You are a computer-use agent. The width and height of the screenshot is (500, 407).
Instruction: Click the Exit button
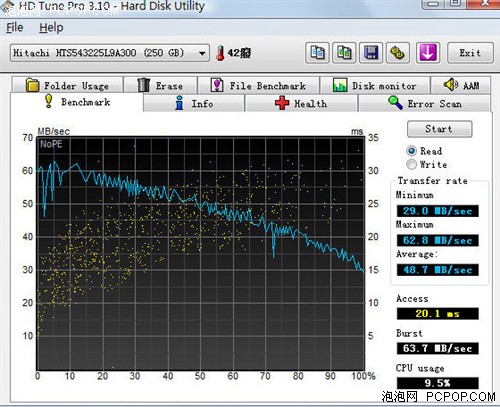(470, 53)
